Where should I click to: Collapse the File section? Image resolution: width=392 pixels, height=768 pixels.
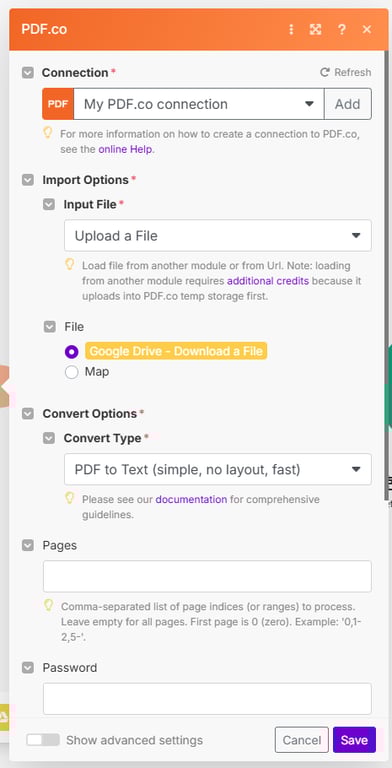(x=49, y=327)
